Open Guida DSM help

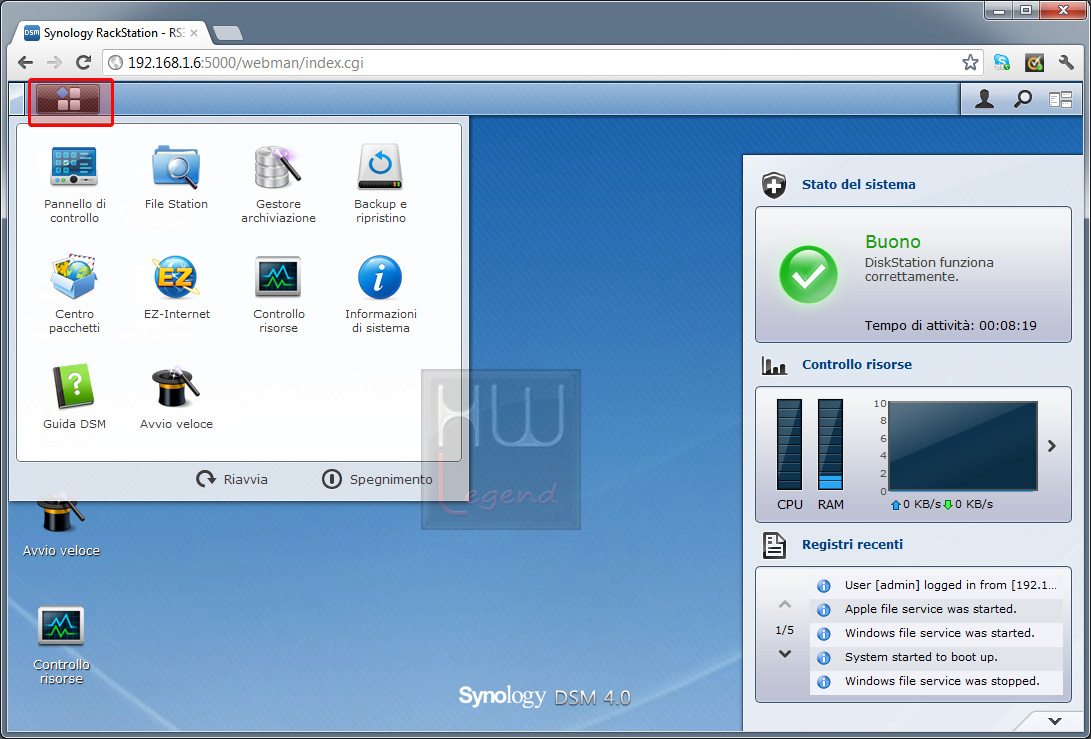[x=74, y=397]
